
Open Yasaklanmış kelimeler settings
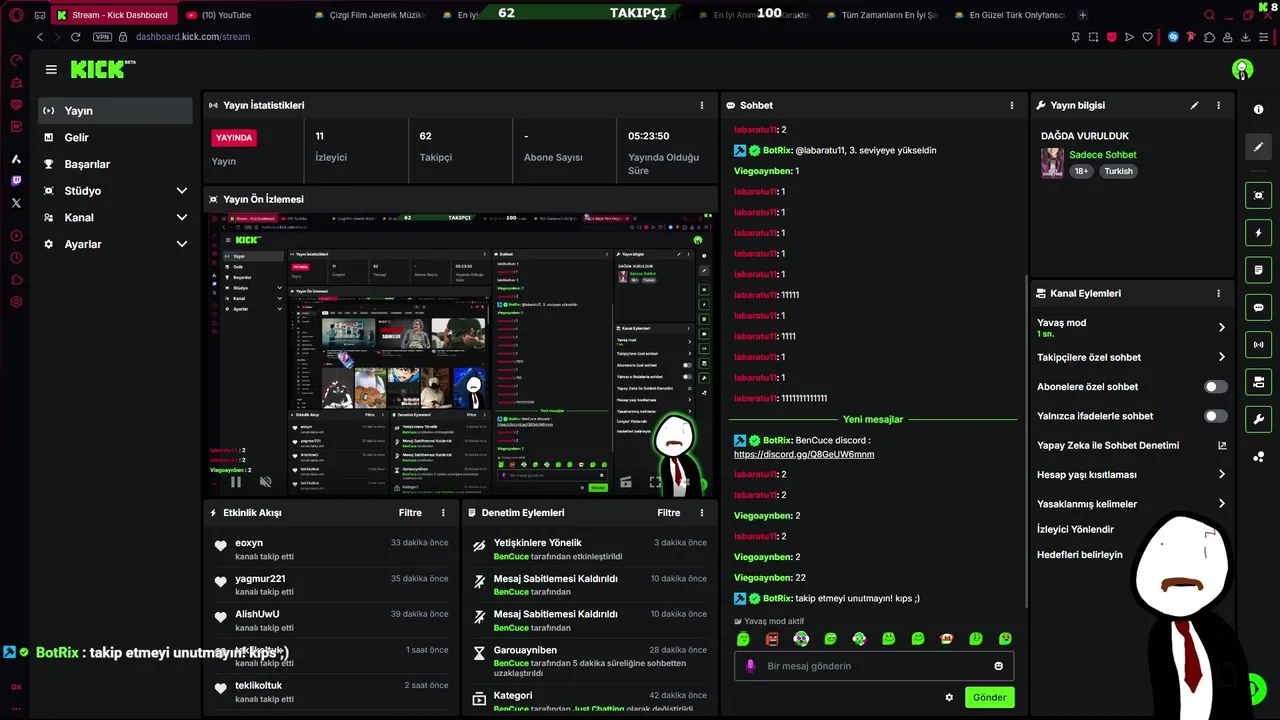pyautogui.click(x=1131, y=504)
